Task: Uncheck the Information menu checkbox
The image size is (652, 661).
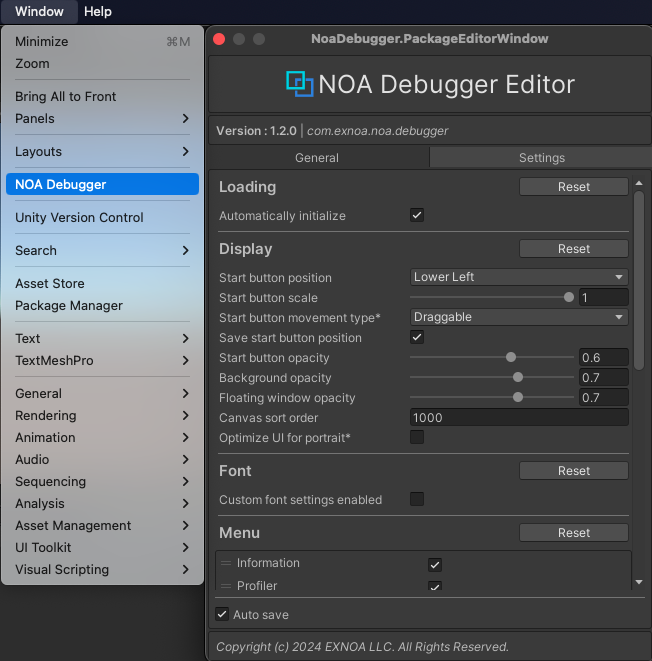Action: click(435, 565)
